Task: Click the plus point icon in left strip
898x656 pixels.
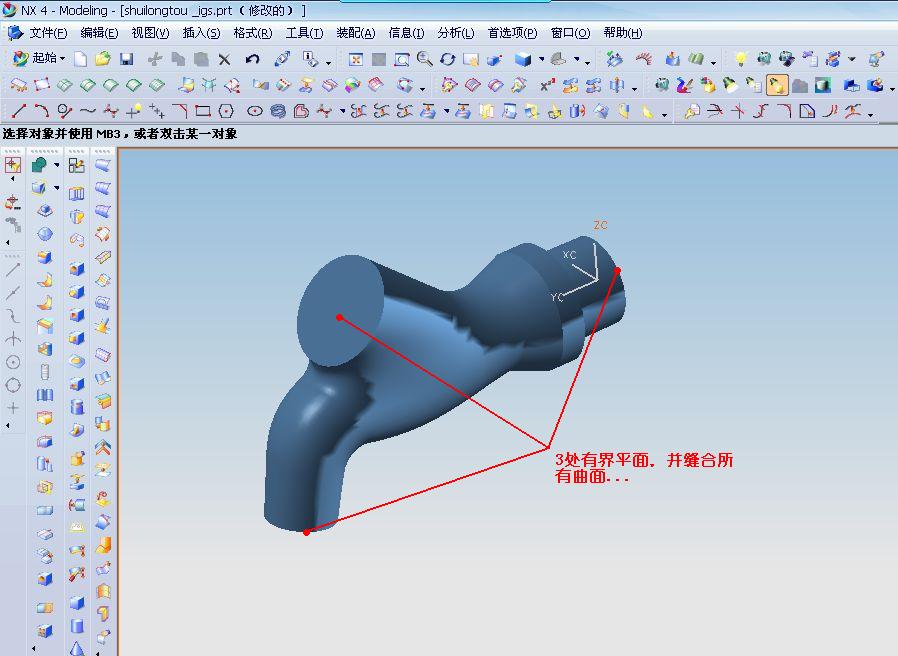Action: coord(13,408)
